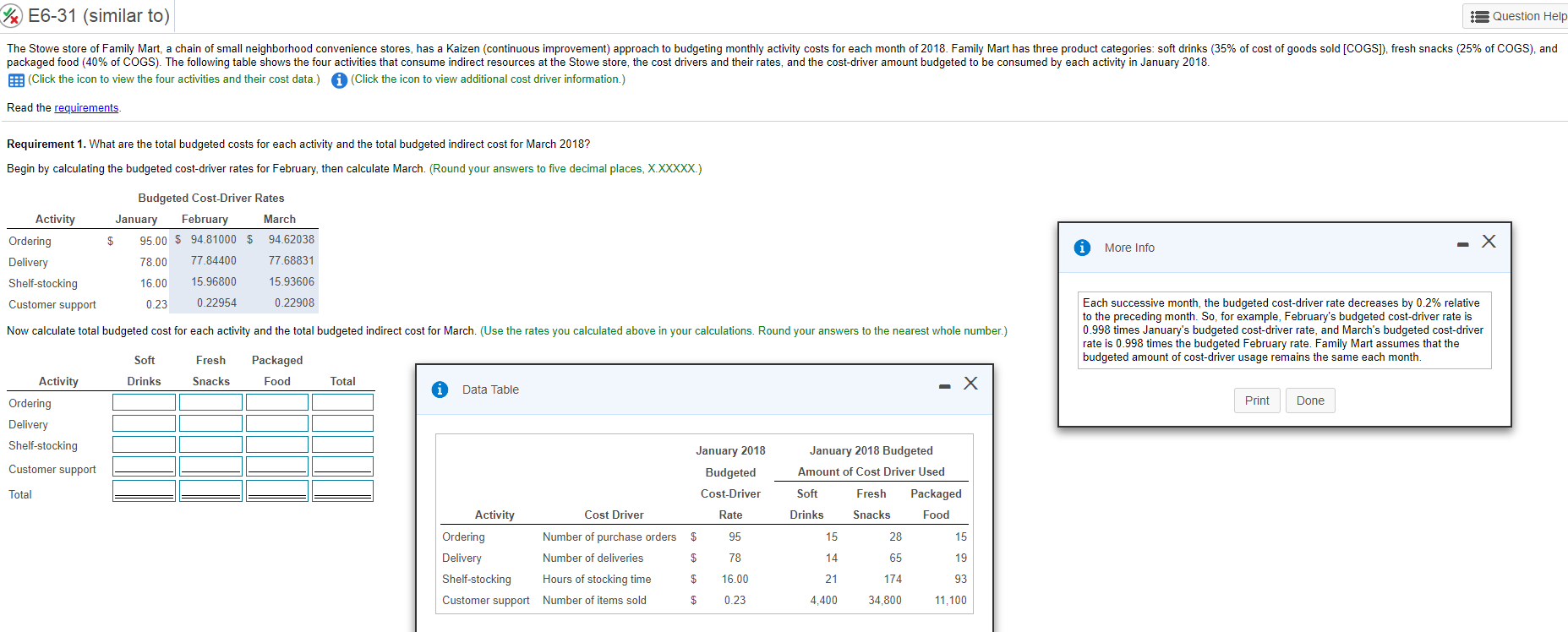Screen dimensions: 1568x632
Task: Click the Delivery Total input box
Action: [x=342, y=423]
